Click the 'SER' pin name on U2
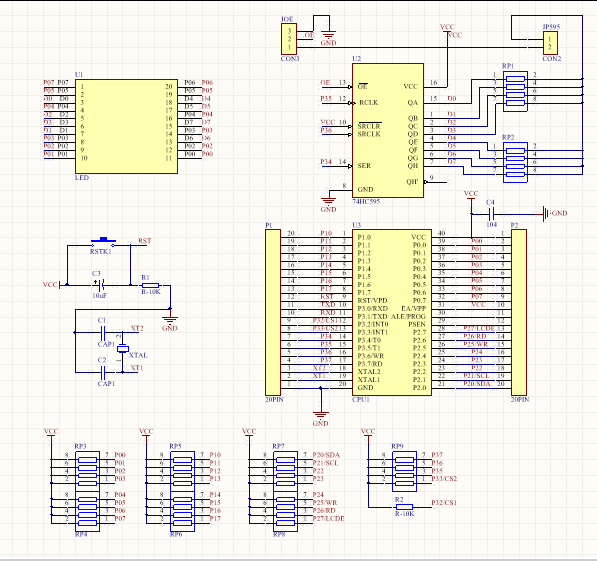Viewport: 597px width, 561px height. [x=364, y=166]
